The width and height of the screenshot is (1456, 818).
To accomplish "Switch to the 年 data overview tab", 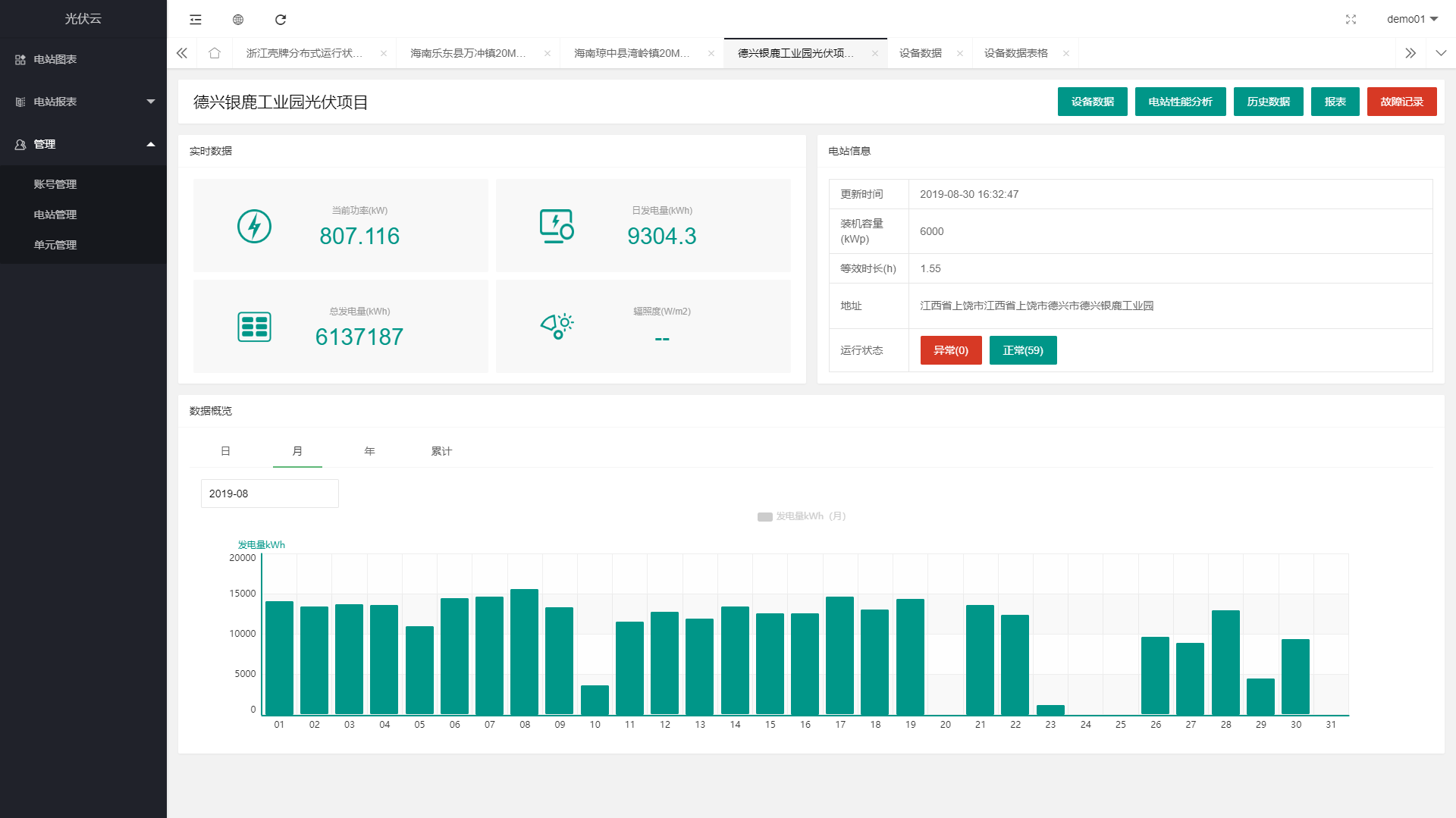I will click(x=369, y=451).
